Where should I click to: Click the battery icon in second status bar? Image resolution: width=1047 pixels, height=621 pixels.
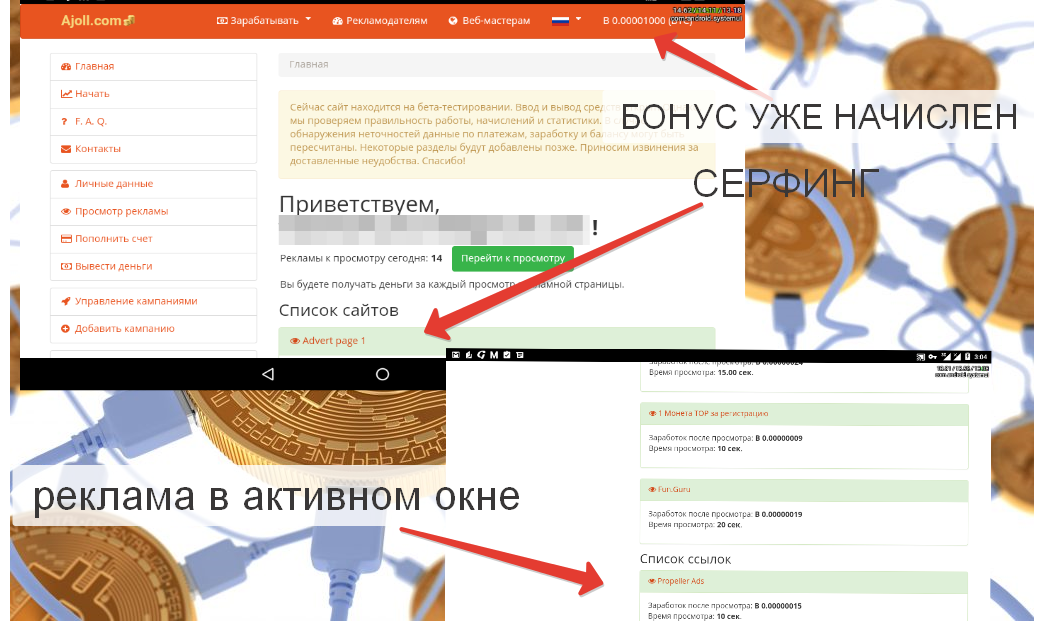point(968,357)
